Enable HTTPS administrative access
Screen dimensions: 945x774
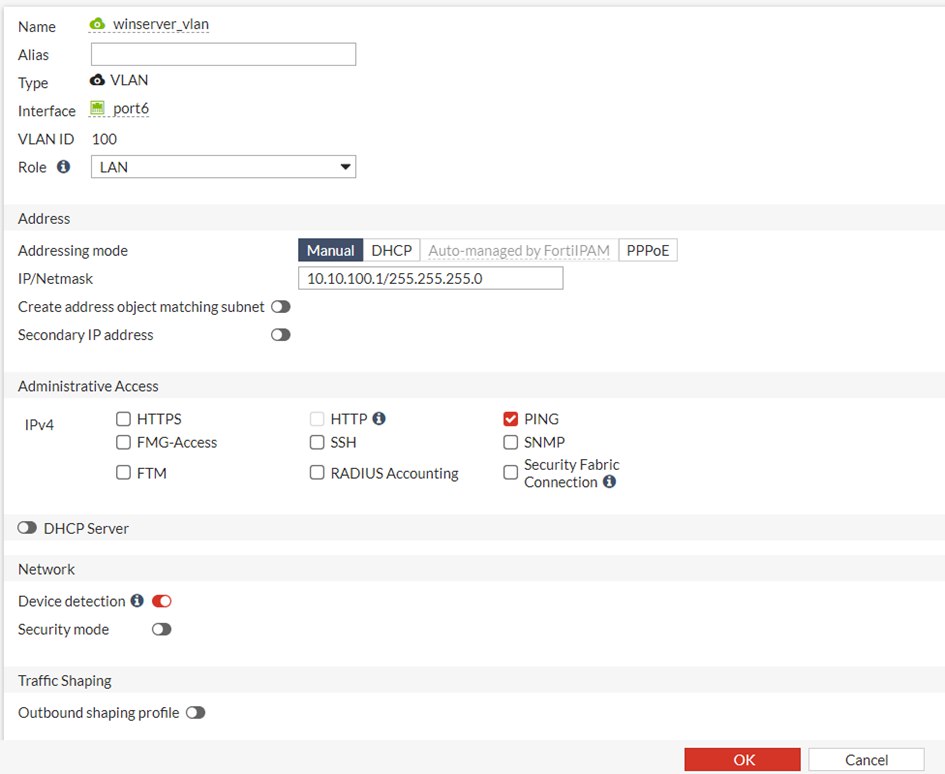click(x=123, y=418)
